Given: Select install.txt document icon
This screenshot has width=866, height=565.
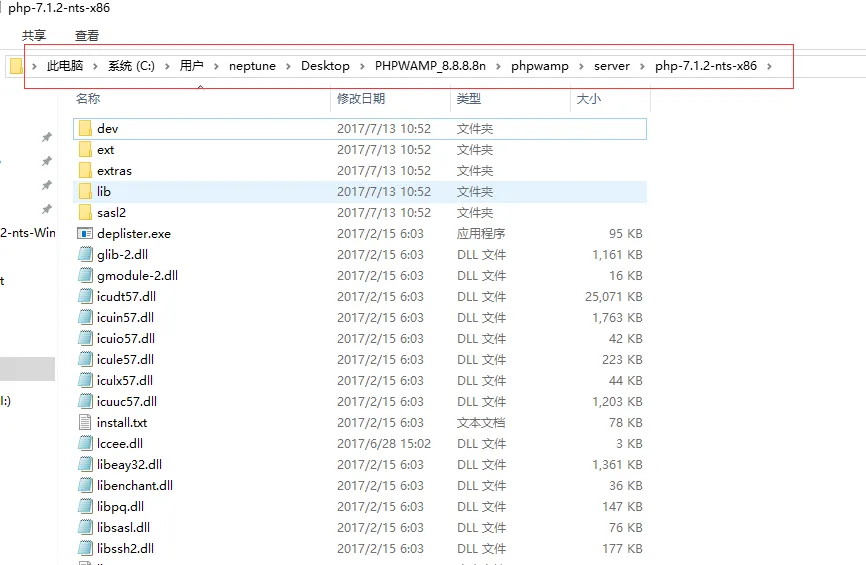Looking at the screenshot, I should pos(85,423).
